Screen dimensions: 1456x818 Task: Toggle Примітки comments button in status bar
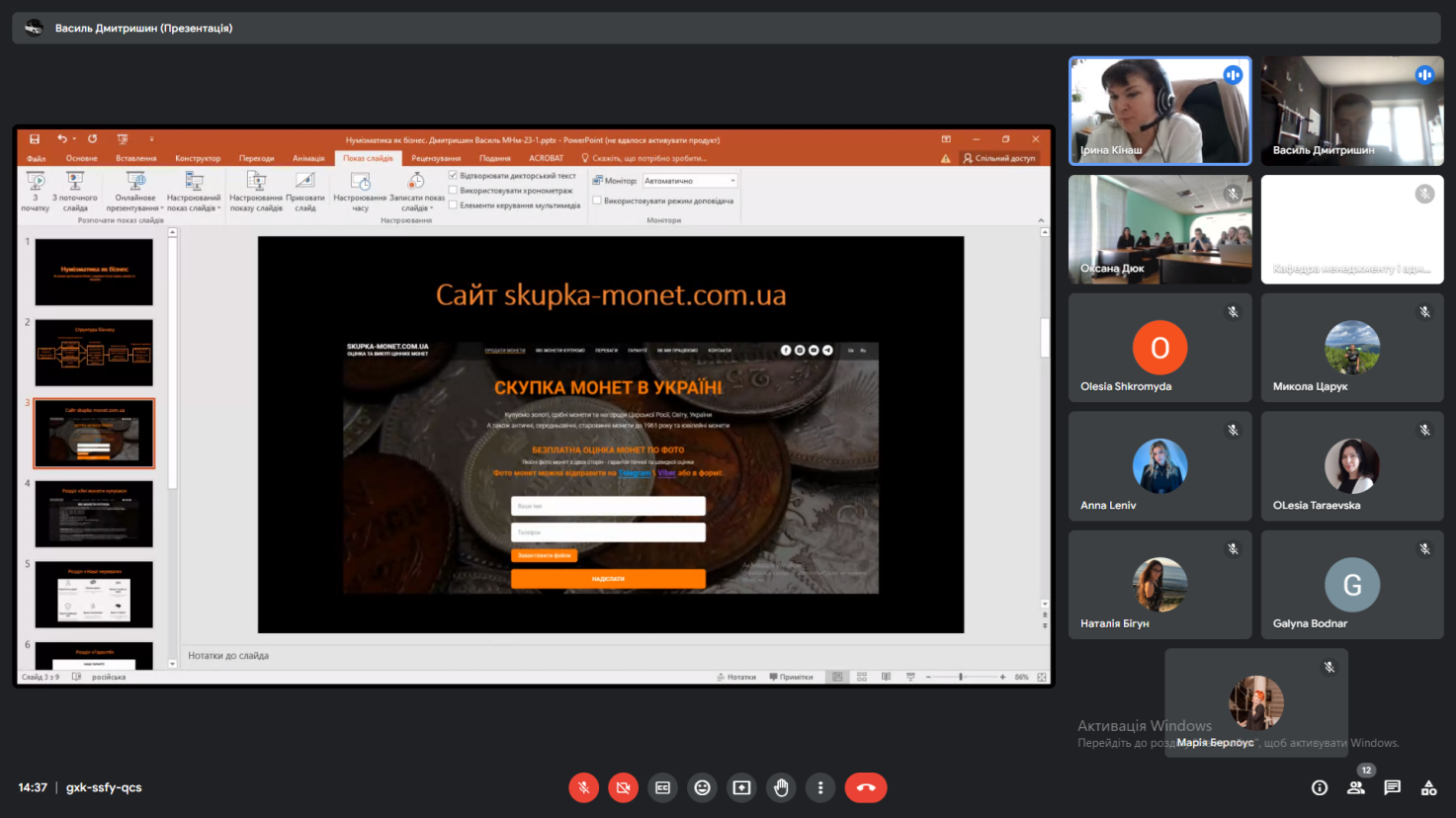coord(791,677)
